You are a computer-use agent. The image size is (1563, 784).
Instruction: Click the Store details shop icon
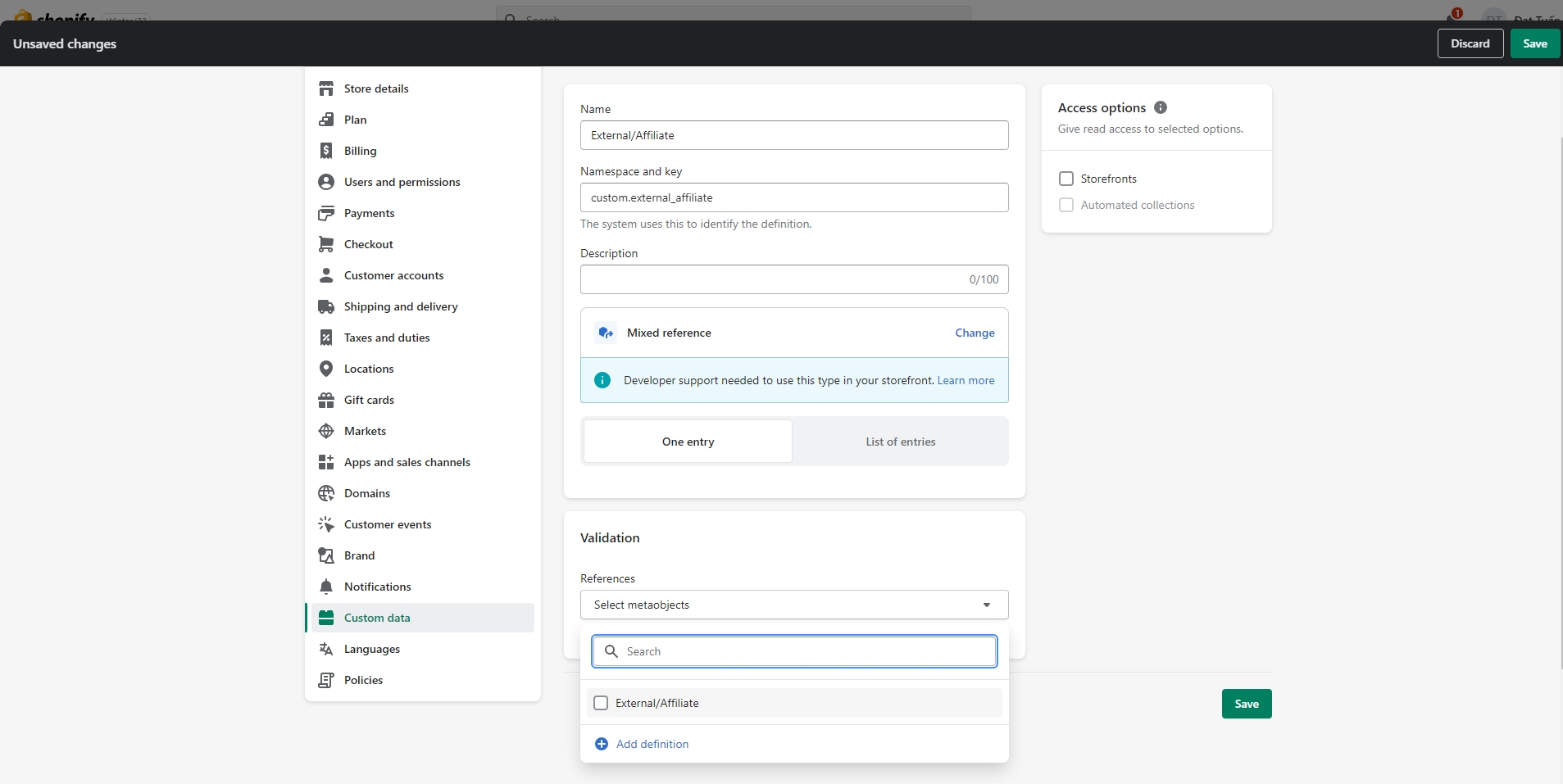tap(326, 88)
